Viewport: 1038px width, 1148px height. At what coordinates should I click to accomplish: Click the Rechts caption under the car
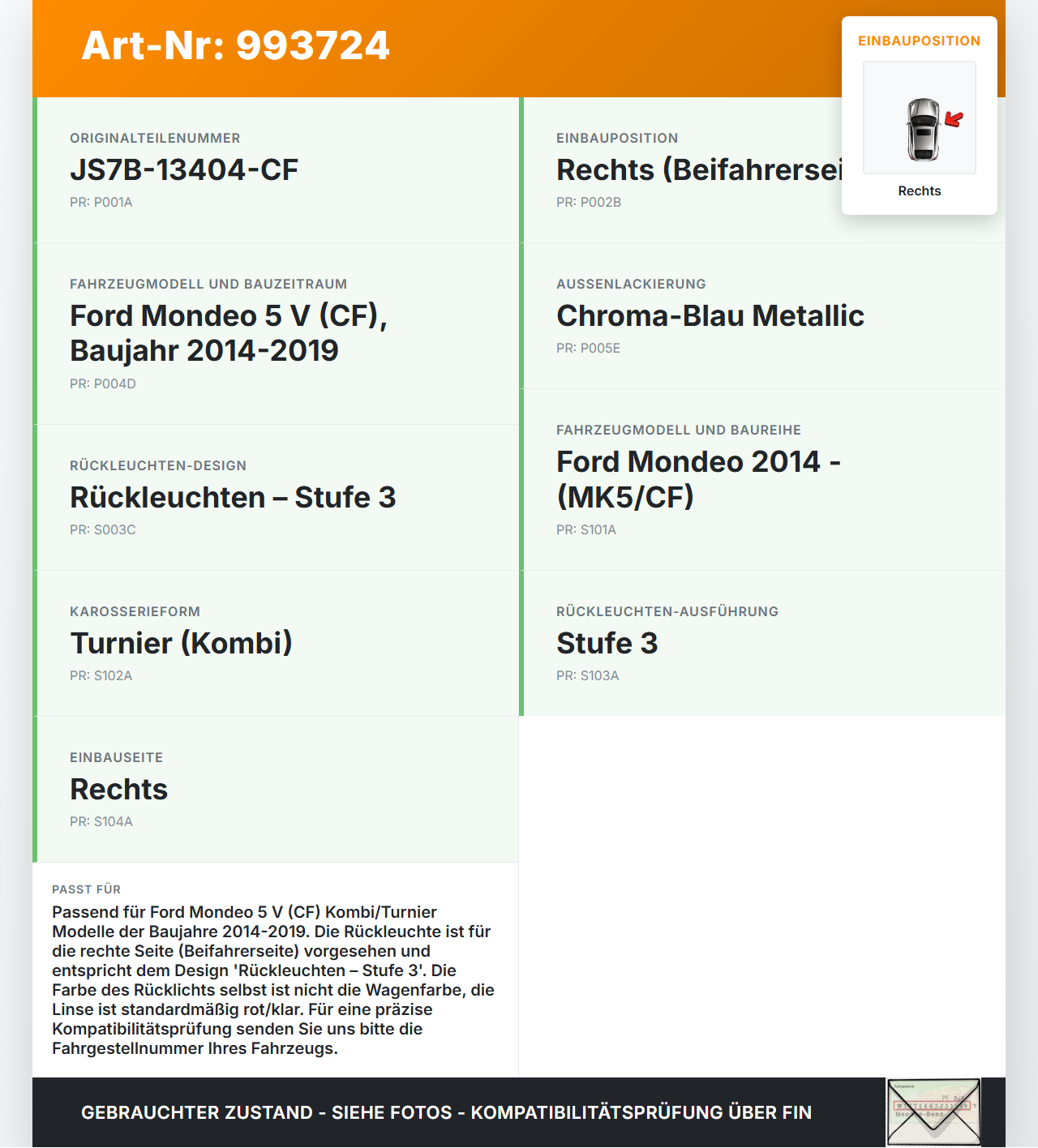pyautogui.click(x=919, y=191)
